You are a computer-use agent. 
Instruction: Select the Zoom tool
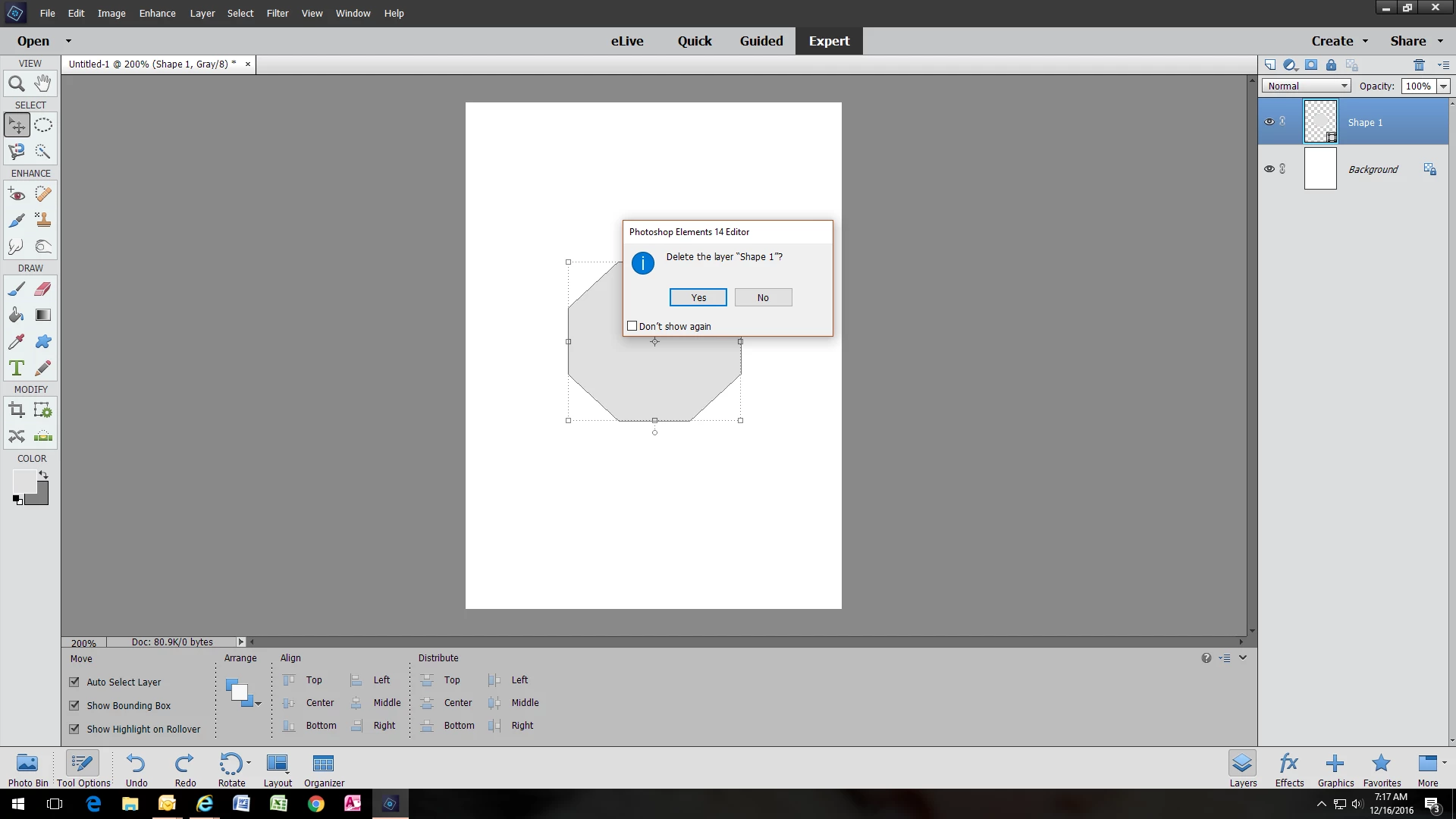tap(17, 84)
